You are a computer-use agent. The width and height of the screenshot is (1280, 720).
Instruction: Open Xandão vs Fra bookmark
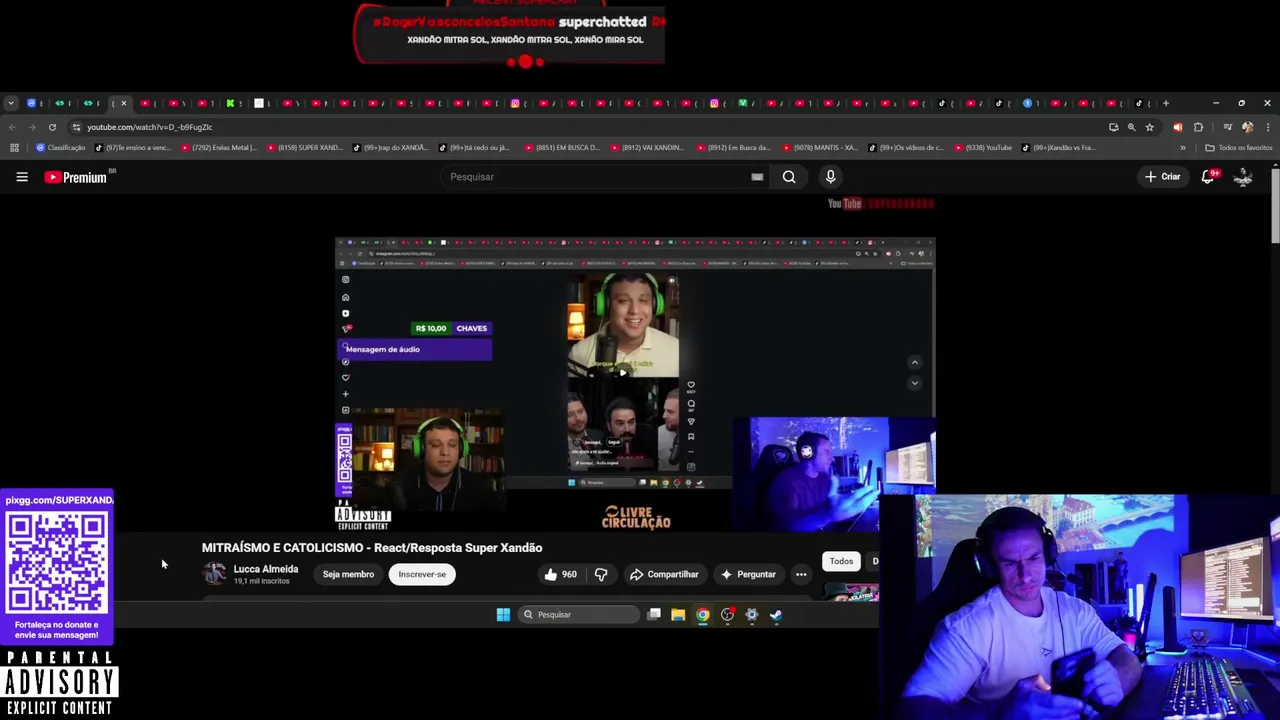(1059, 148)
